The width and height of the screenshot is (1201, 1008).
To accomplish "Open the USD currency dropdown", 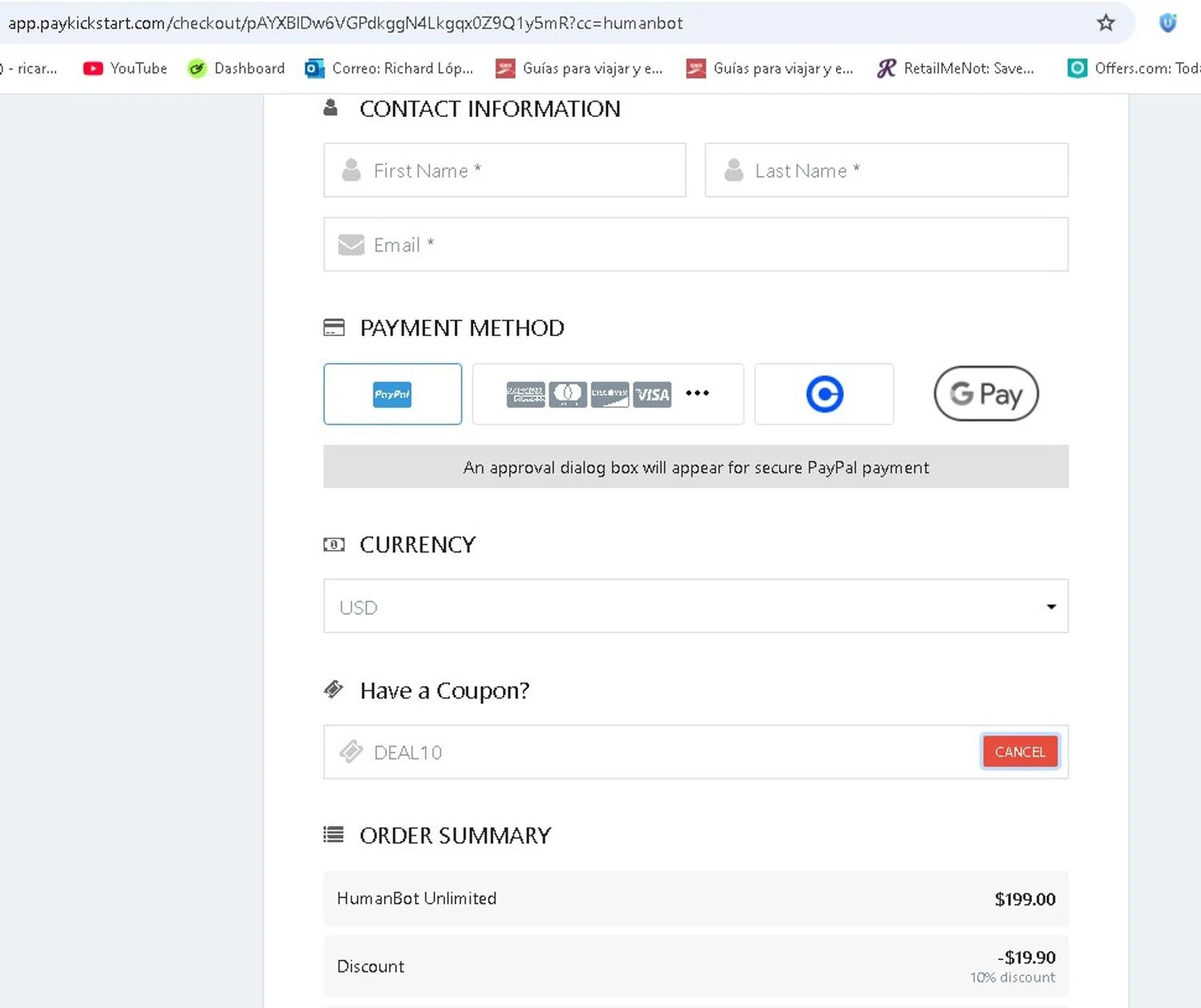I will (696, 606).
